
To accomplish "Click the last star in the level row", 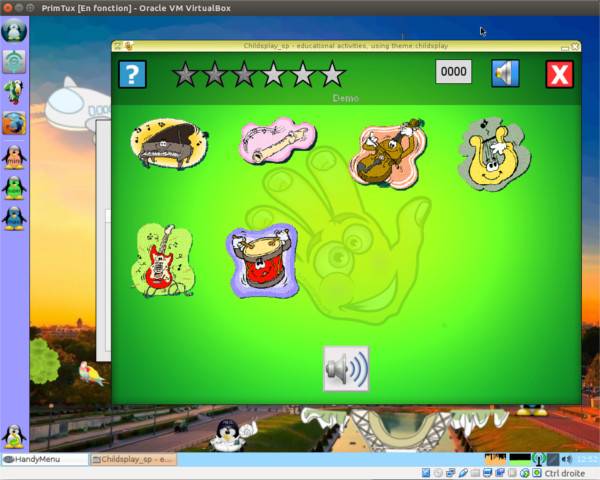I will (333, 74).
